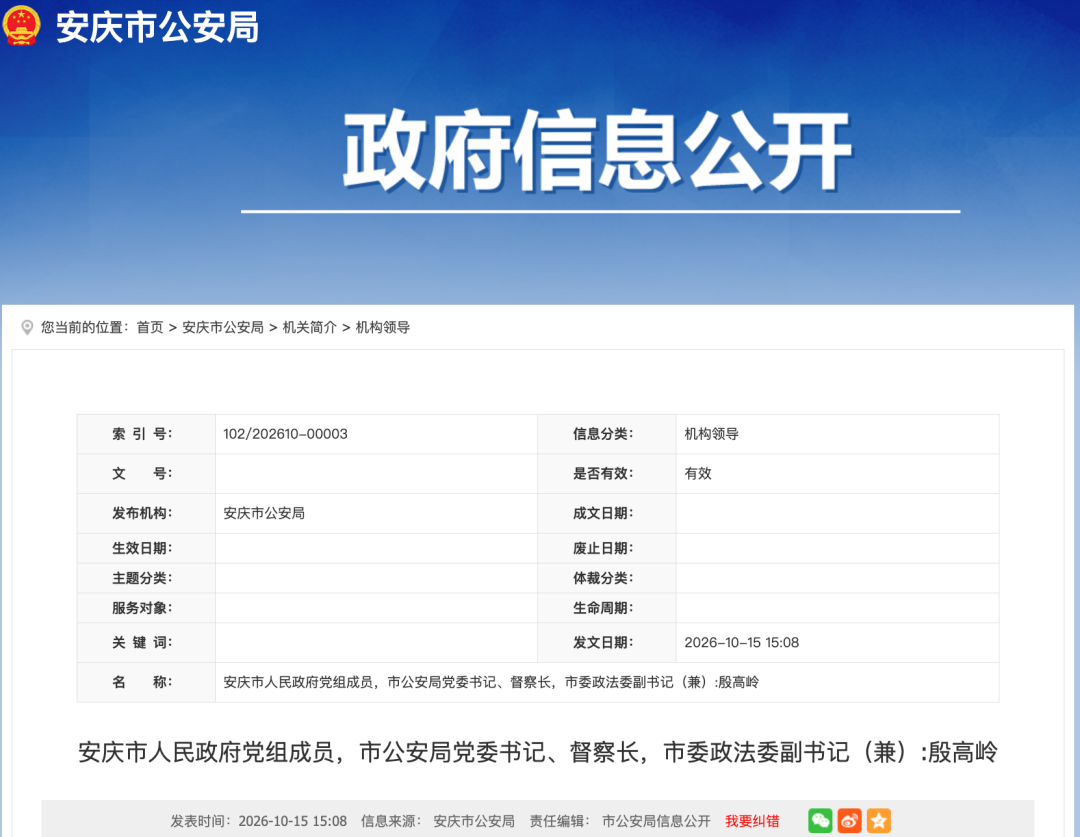Click the 索引号 label cell

click(146, 434)
